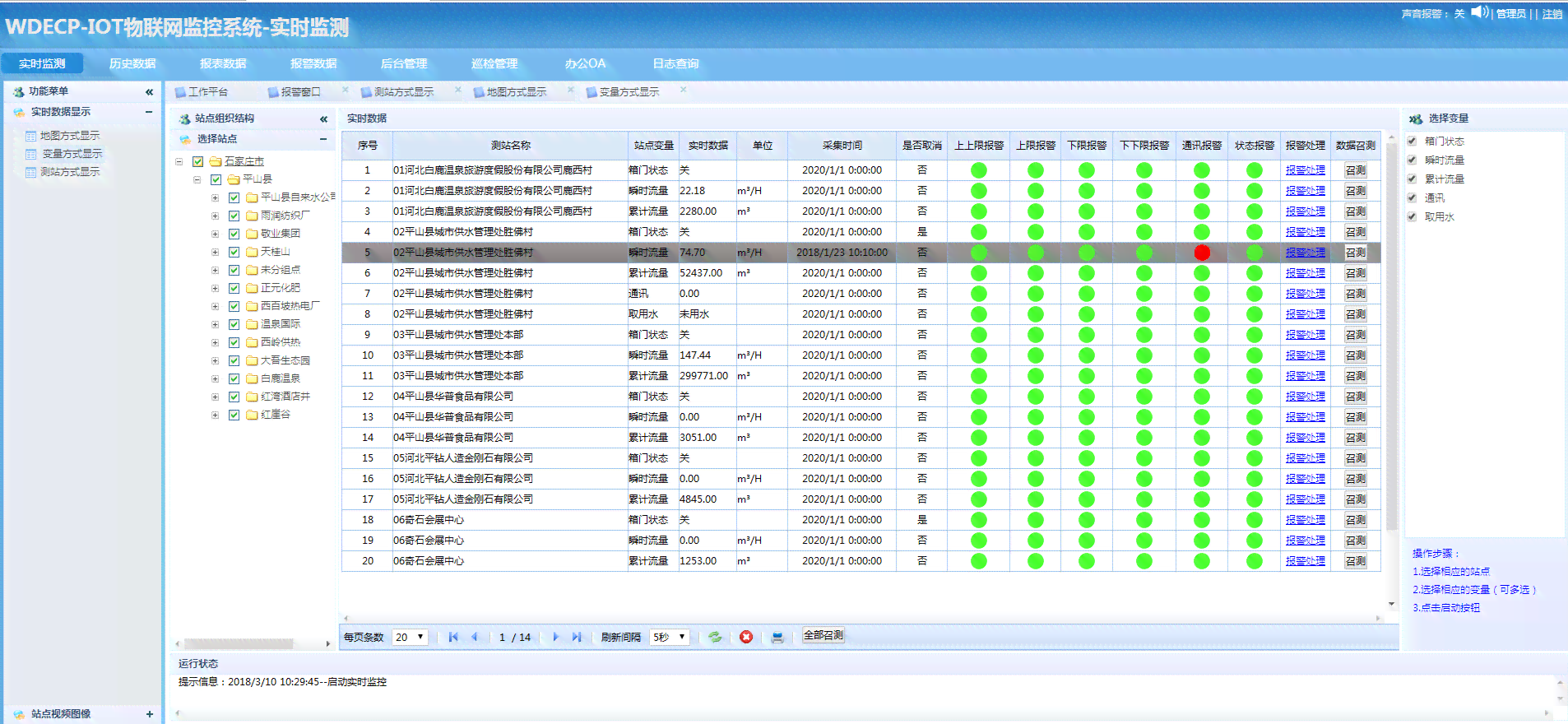The height and width of the screenshot is (724, 1568).
Task: Toggle the 累计流量 variable checkbox
Action: (1412, 179)
